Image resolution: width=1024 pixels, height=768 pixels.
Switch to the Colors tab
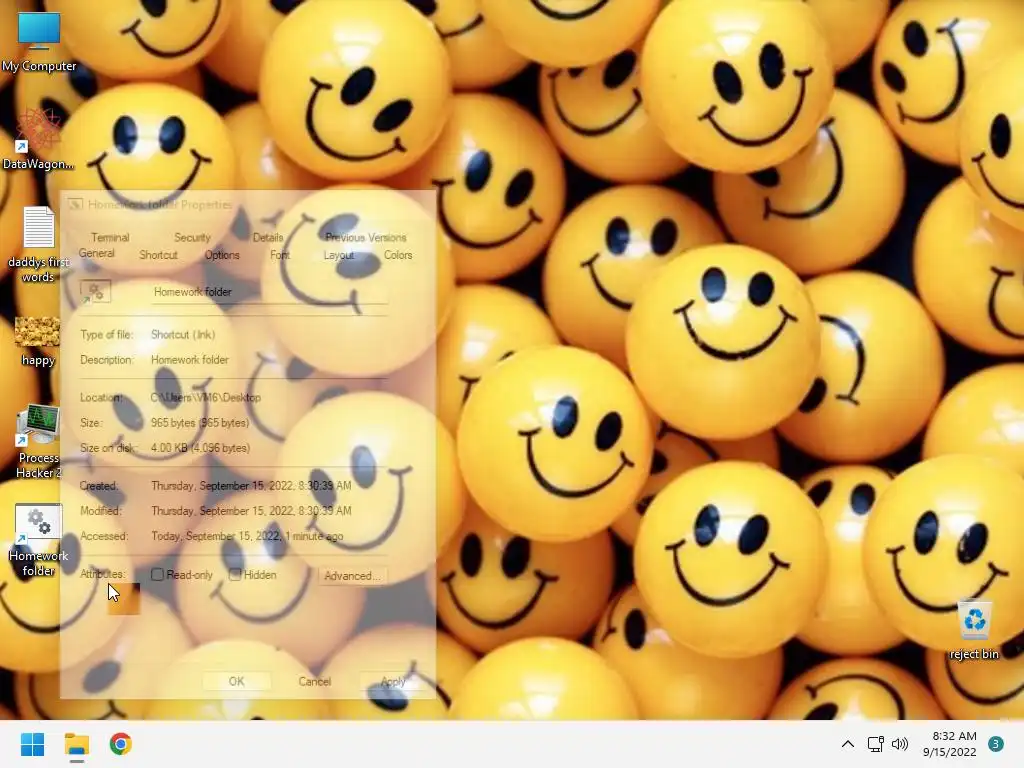(398, 255)
